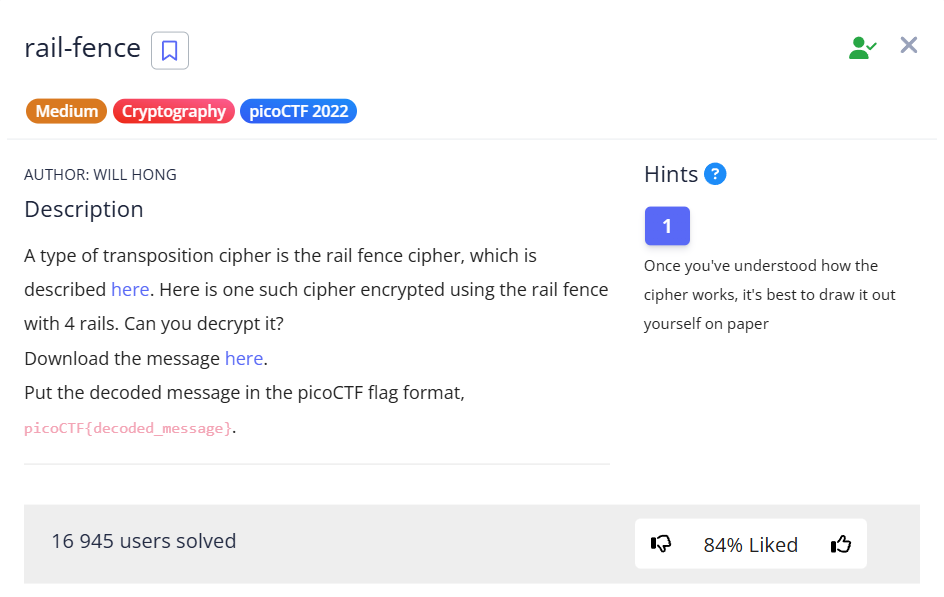Click the Description heading

click(x=84, y=209)
